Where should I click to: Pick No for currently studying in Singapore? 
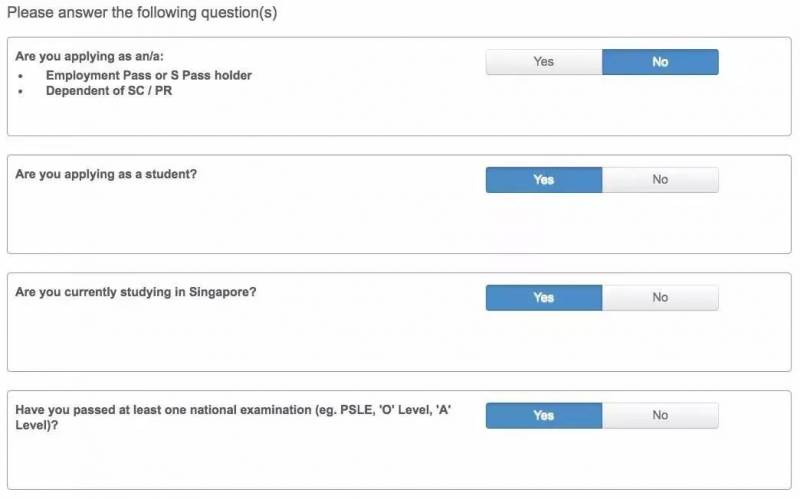click(x=660, y=298)
